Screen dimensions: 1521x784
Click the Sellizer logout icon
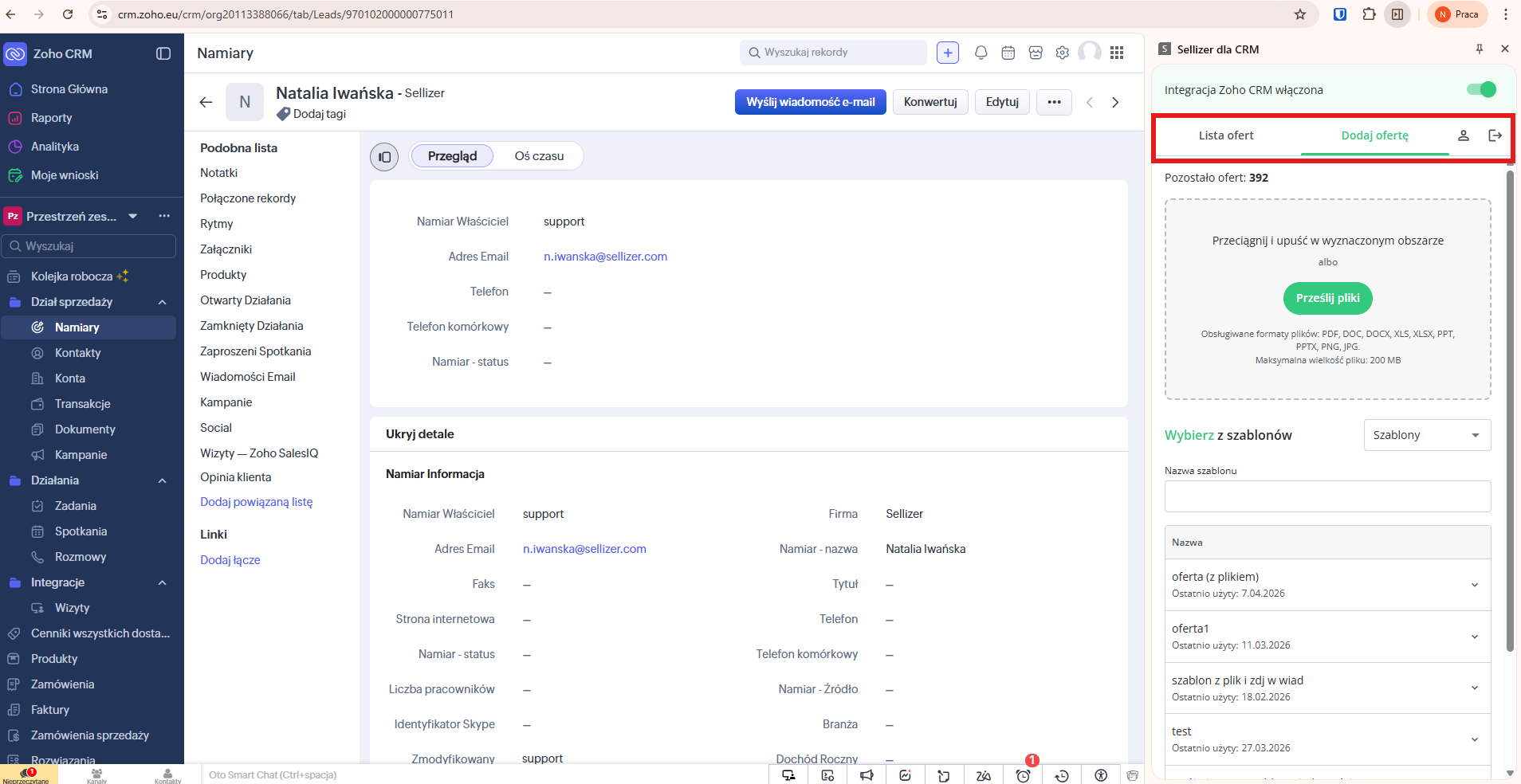click(1495, 135)
